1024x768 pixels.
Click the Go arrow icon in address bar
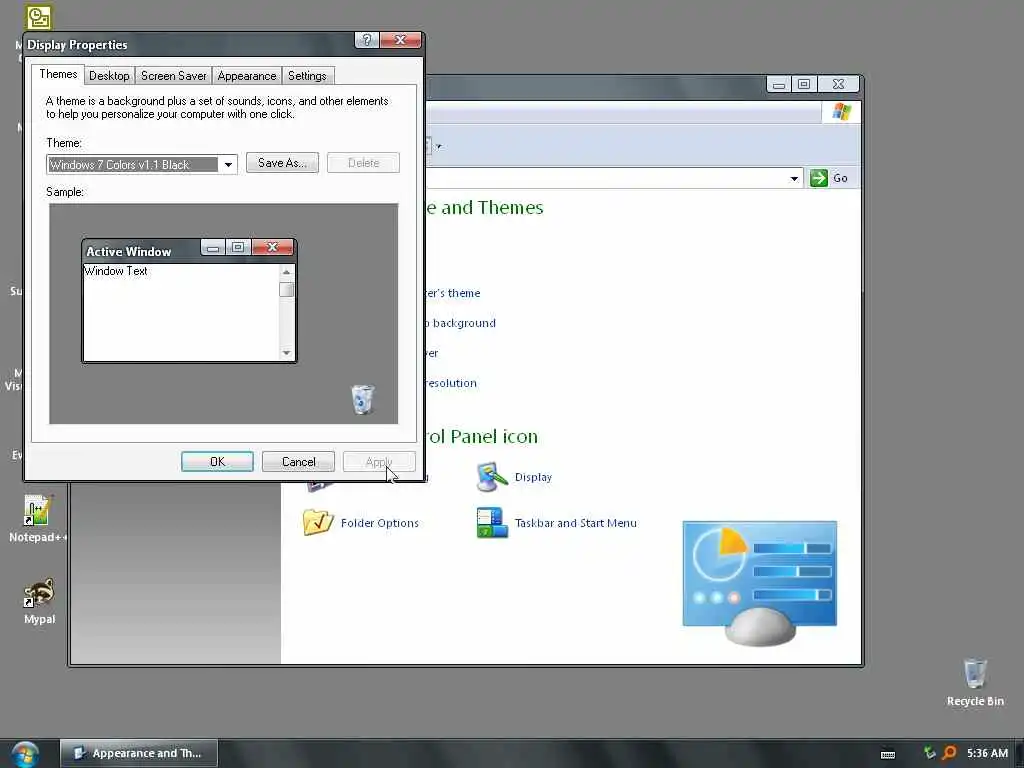[818, 178]
